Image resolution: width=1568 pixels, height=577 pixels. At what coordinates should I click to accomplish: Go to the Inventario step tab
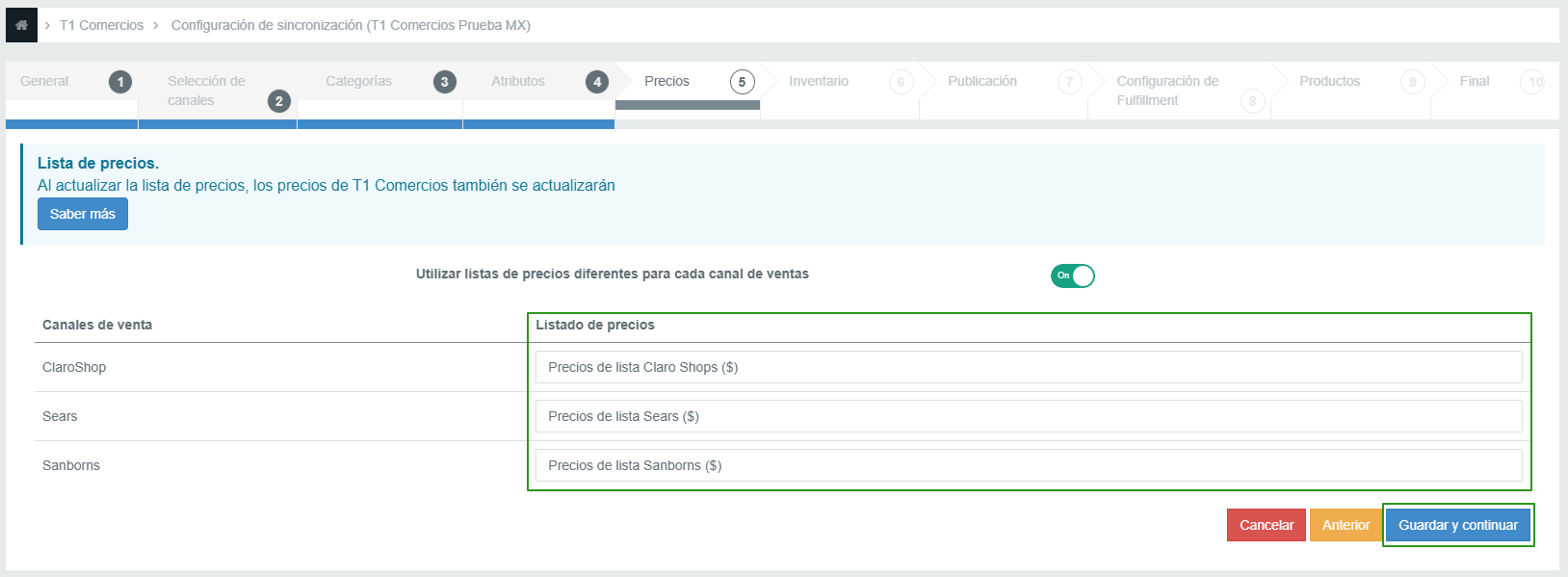[x=840, y=91]
